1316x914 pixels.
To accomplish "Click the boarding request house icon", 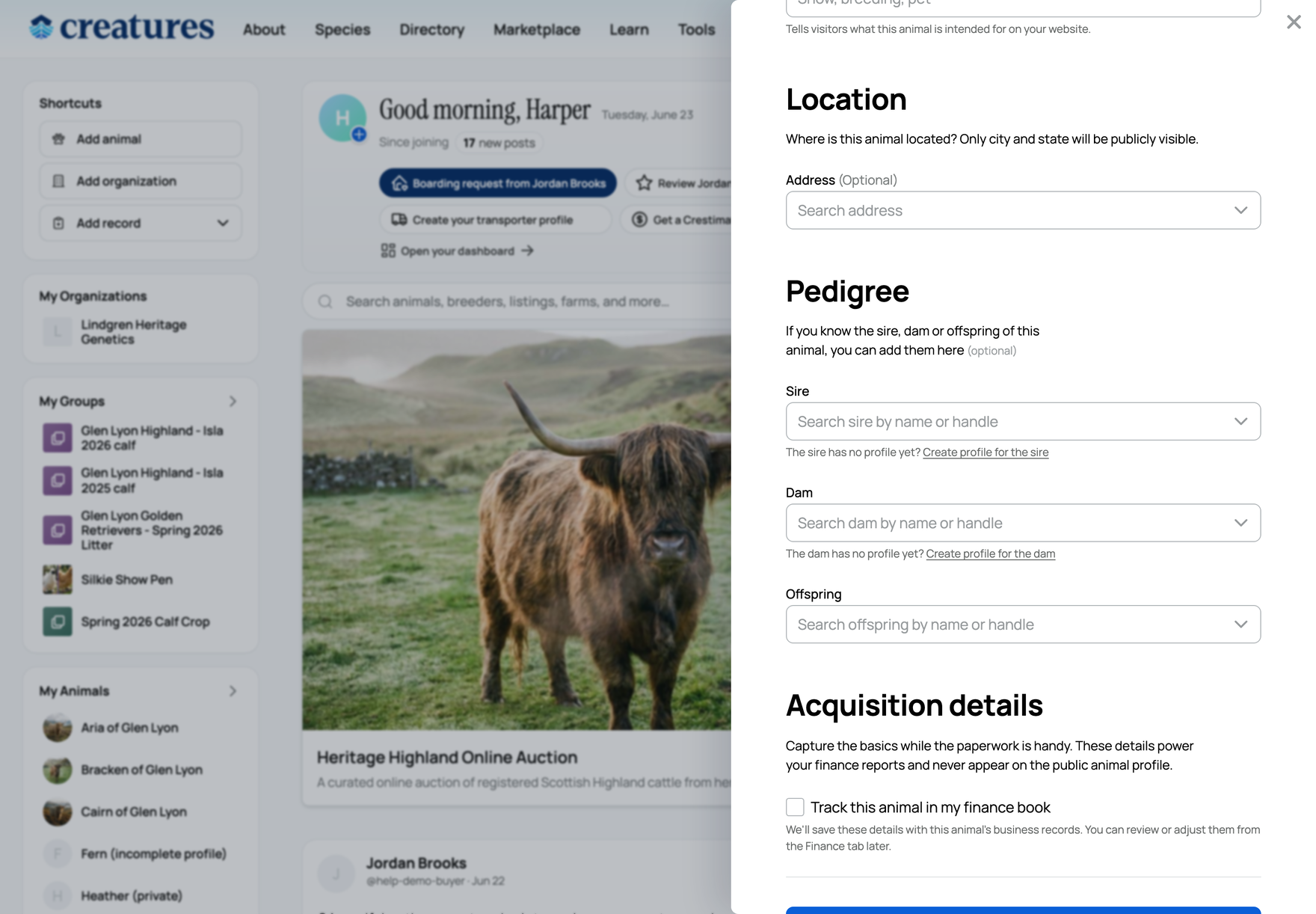I will (400, 183).
